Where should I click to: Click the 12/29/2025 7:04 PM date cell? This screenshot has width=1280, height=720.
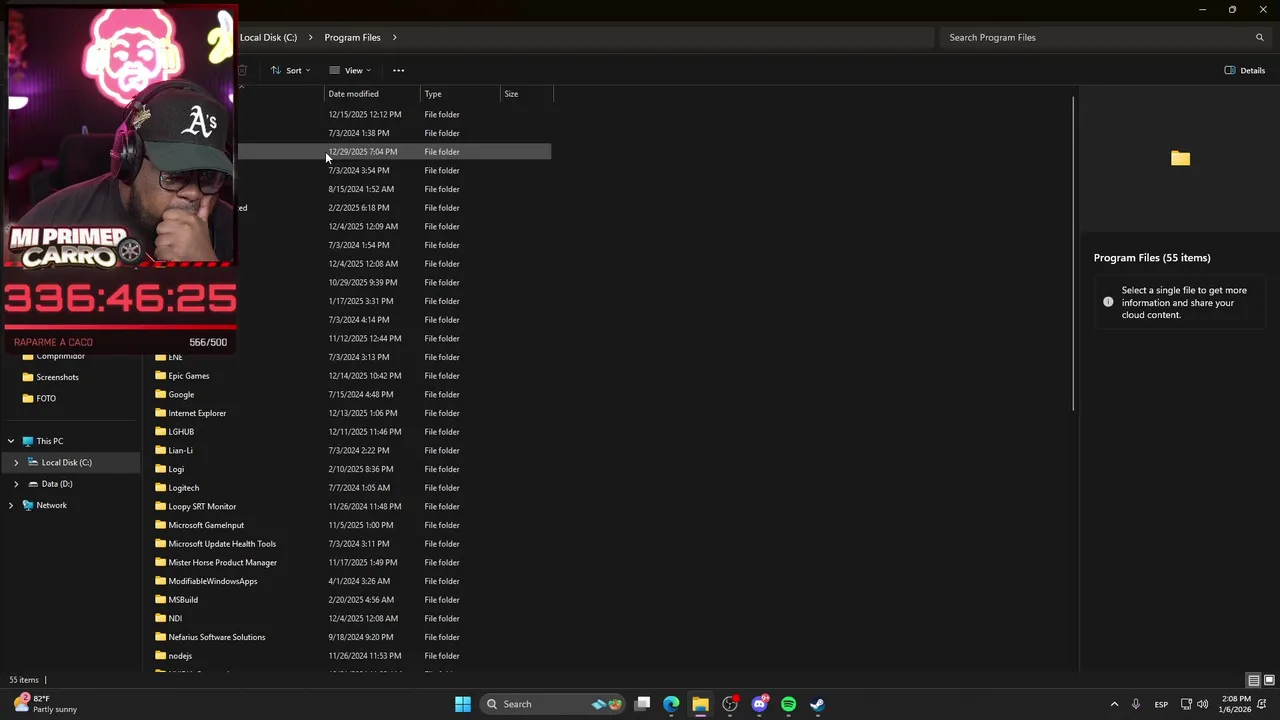(x=363, y=152)
